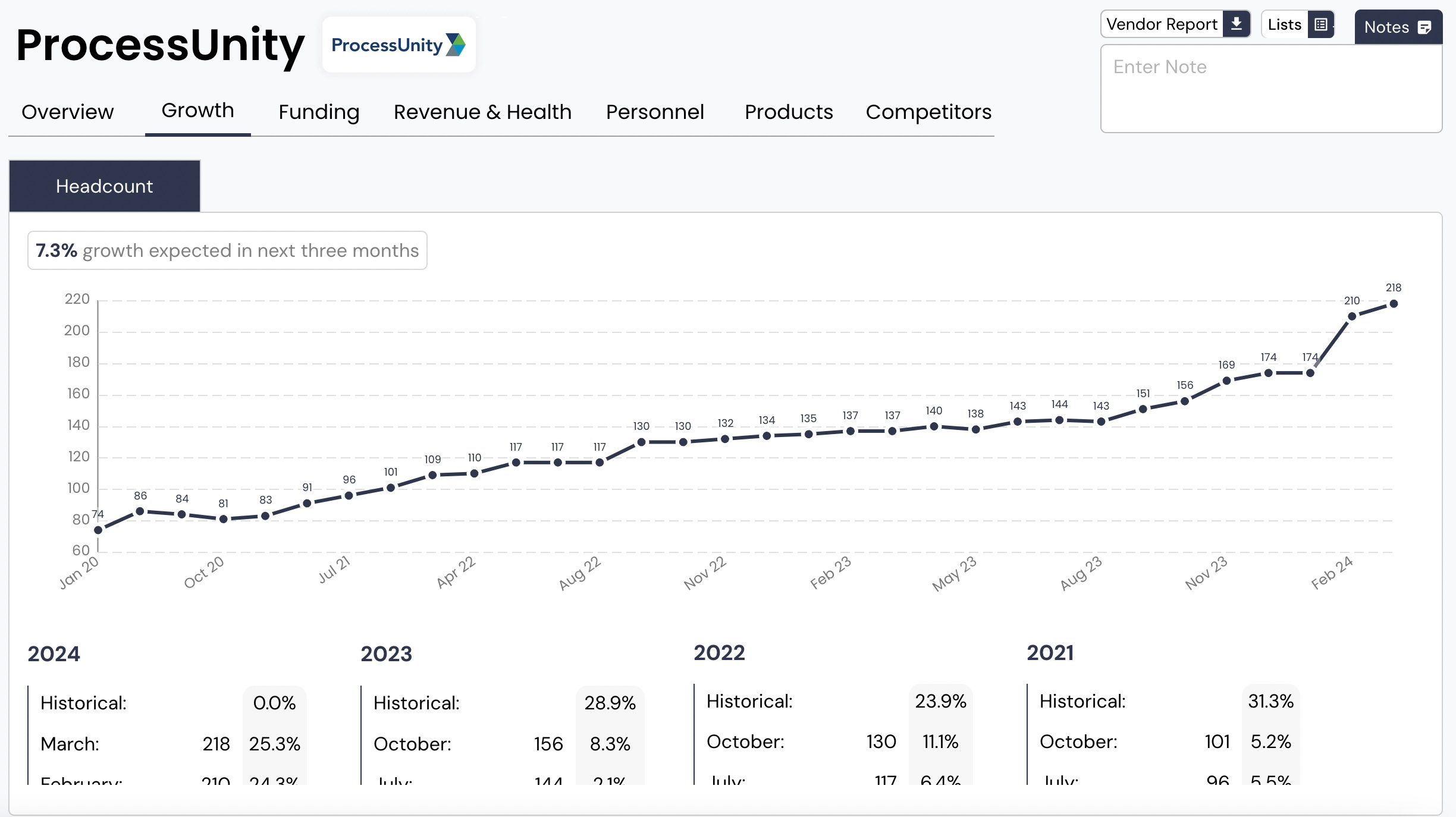The image size is (1456, 817).
Task: Click the 2022 October headcount 130
Action: [881, 741]
